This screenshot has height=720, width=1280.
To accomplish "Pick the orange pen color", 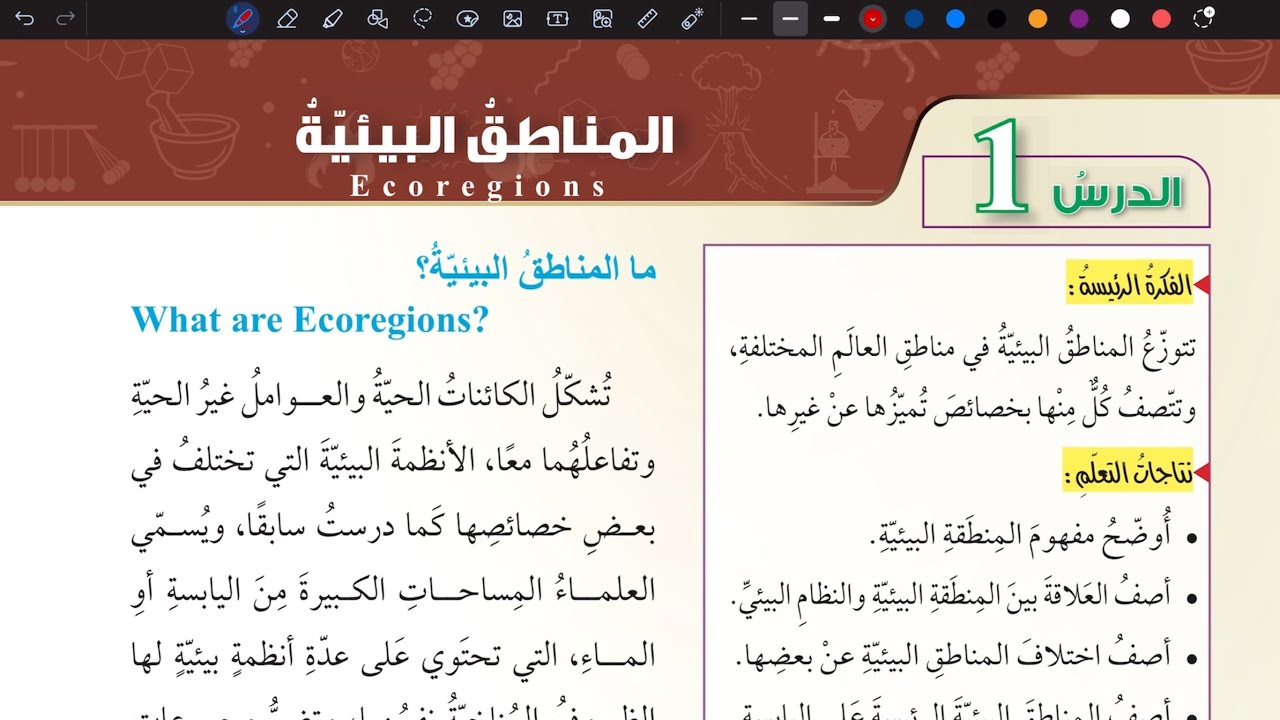I will click(x=1038, y=18).
